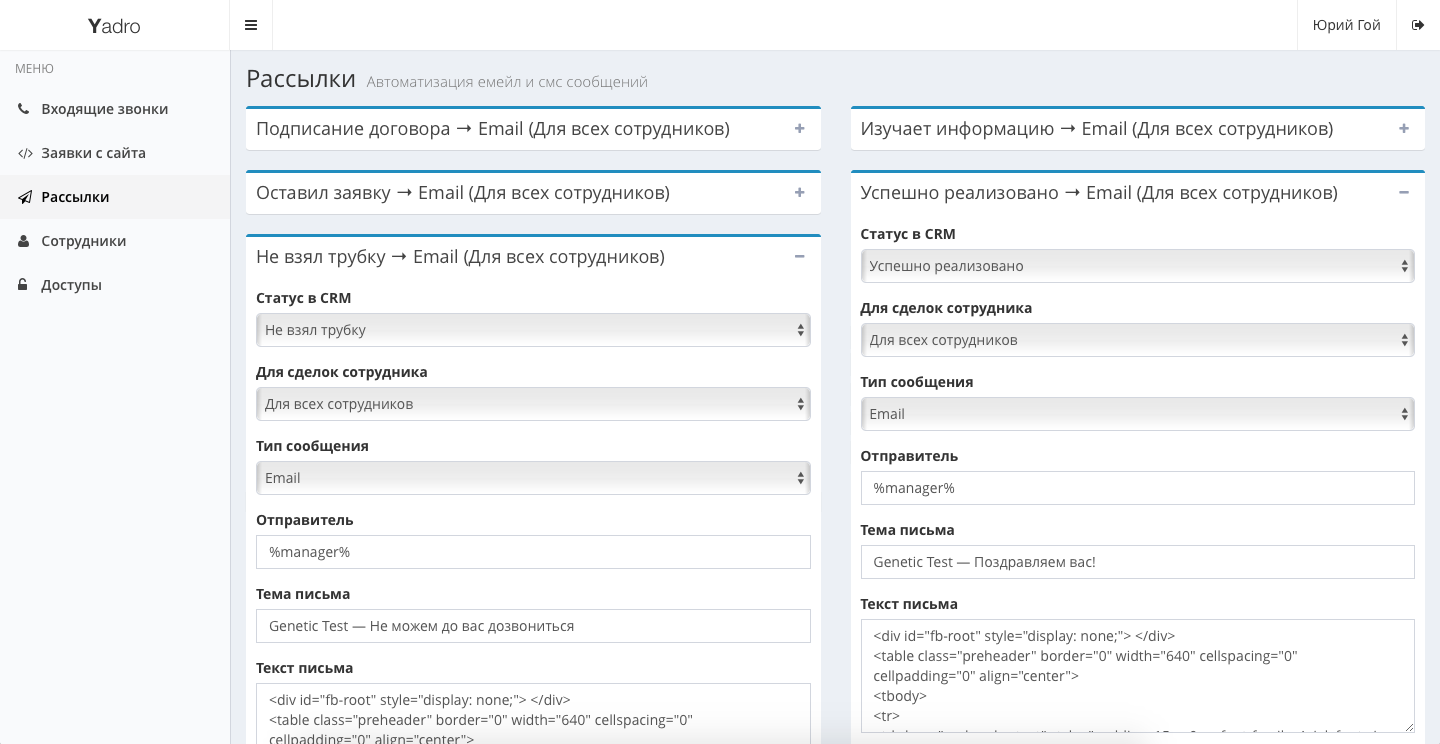
Task: Click panel title Изучает информацию → Email
Action: click(x=1097, y=129)
